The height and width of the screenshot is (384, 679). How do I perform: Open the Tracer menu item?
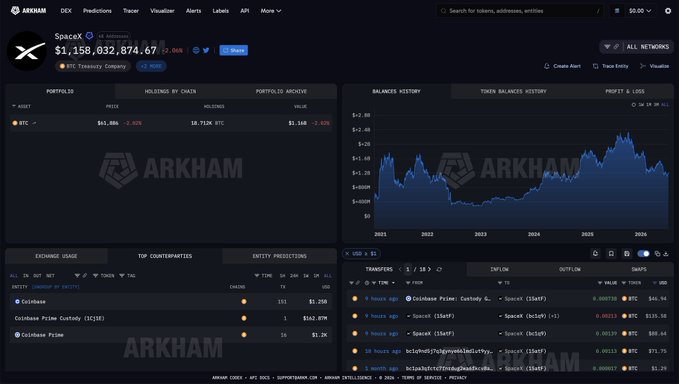tap(131, 11)
